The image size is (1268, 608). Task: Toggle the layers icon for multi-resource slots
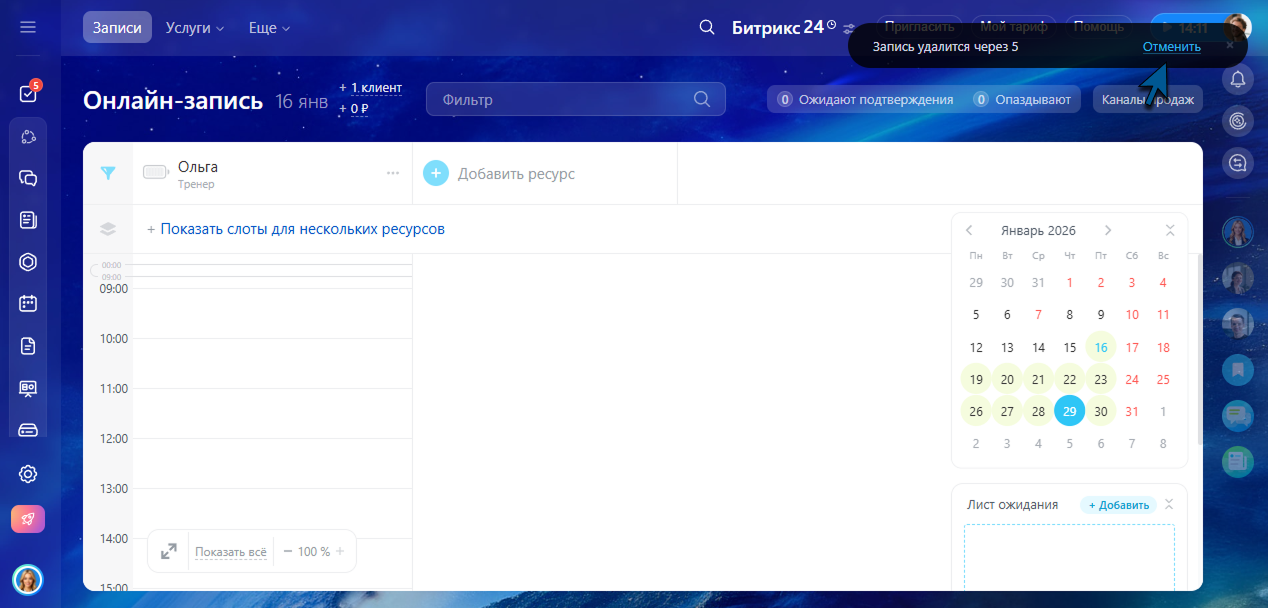click(108, 229)
